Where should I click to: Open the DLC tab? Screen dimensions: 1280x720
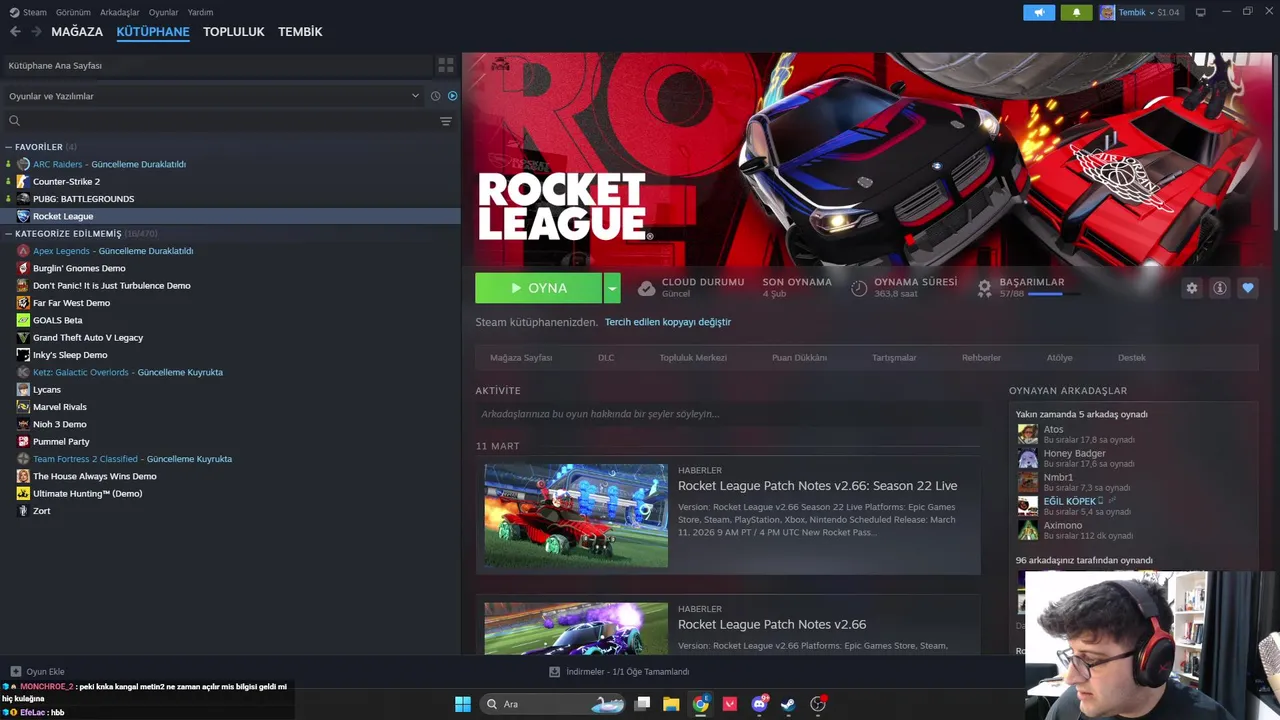coord(606,357)
